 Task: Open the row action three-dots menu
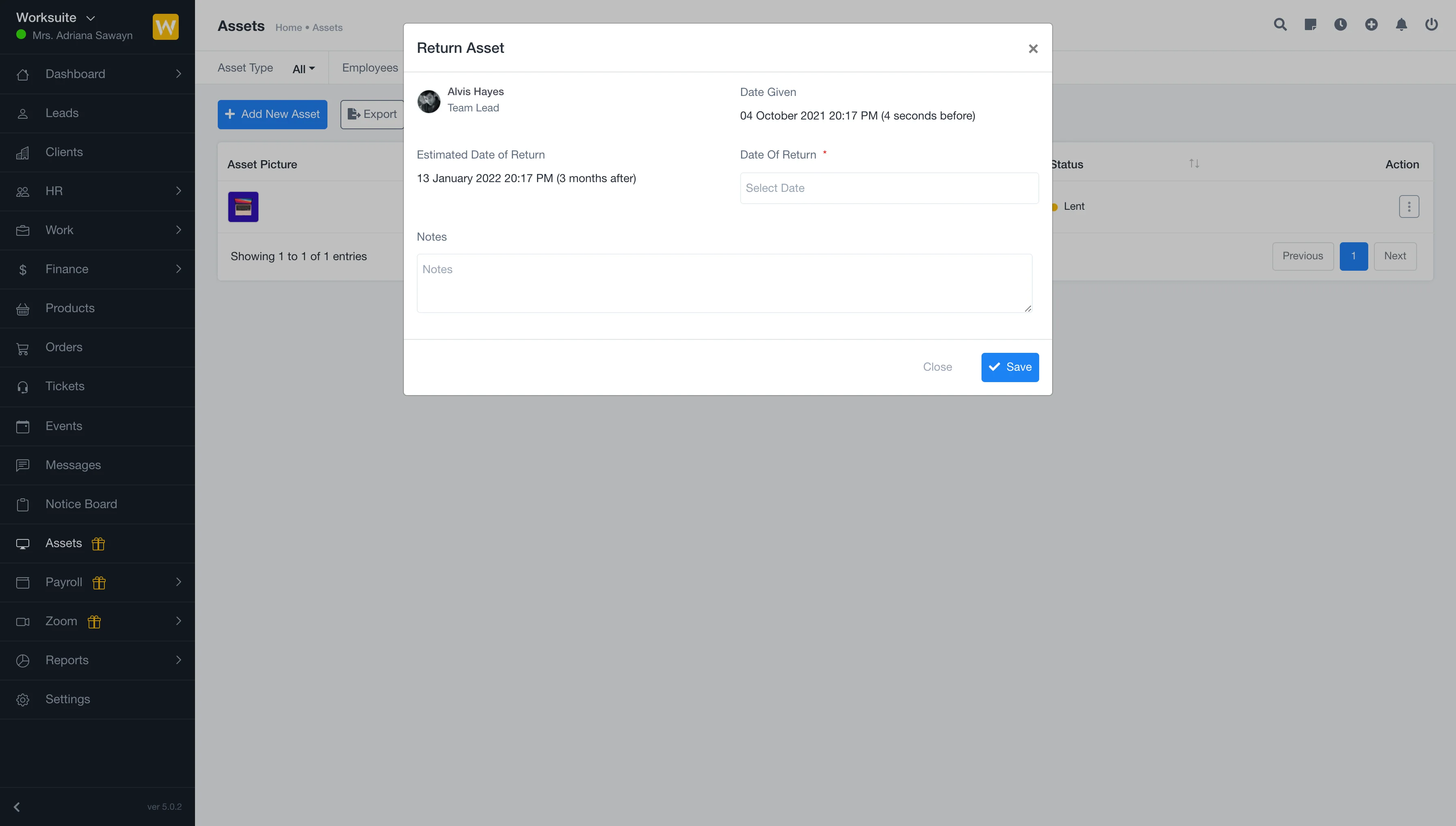pyautogui.click(x=1408, y=206)
